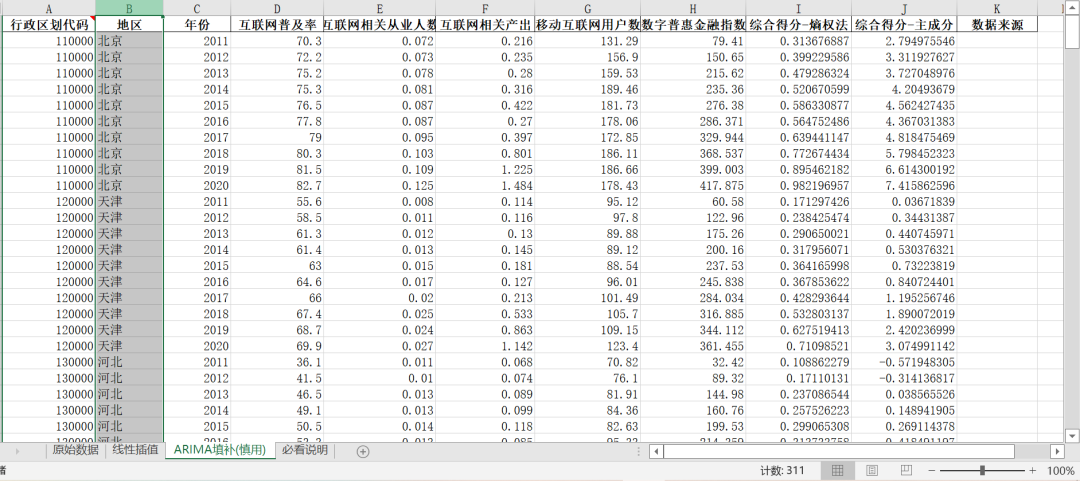Click the 移动互联网用户数 header cell
This screenshot has width=1080, height=481.
pos(587,25)
